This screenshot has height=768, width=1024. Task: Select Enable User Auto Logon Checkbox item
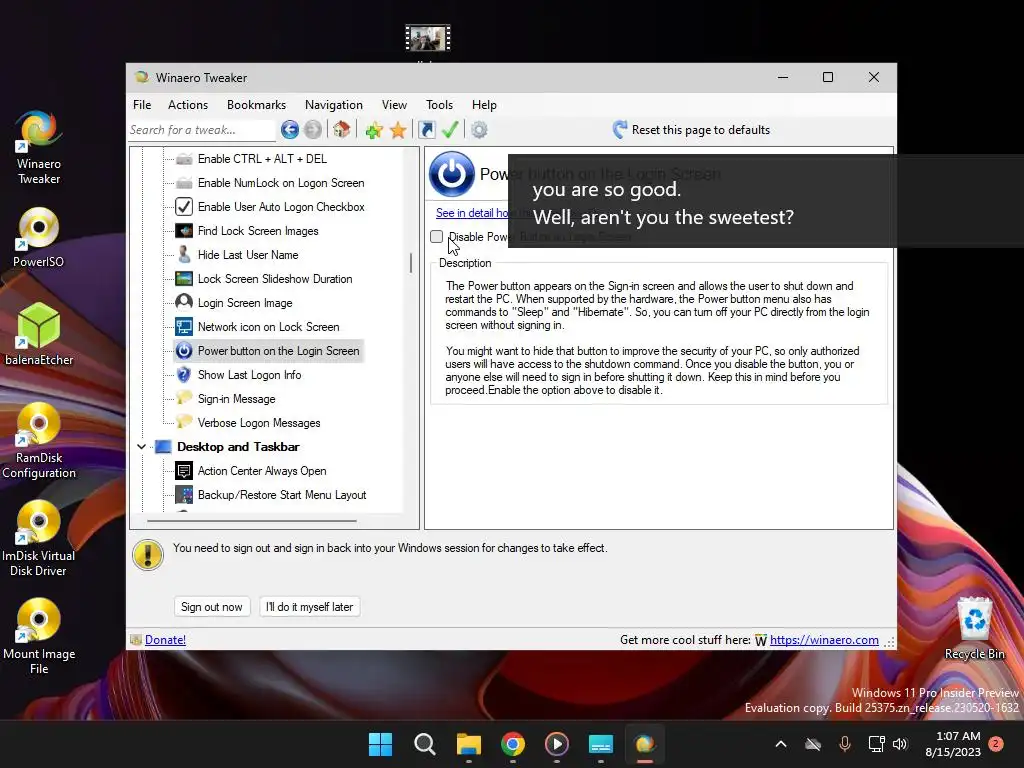pos(281,207)
